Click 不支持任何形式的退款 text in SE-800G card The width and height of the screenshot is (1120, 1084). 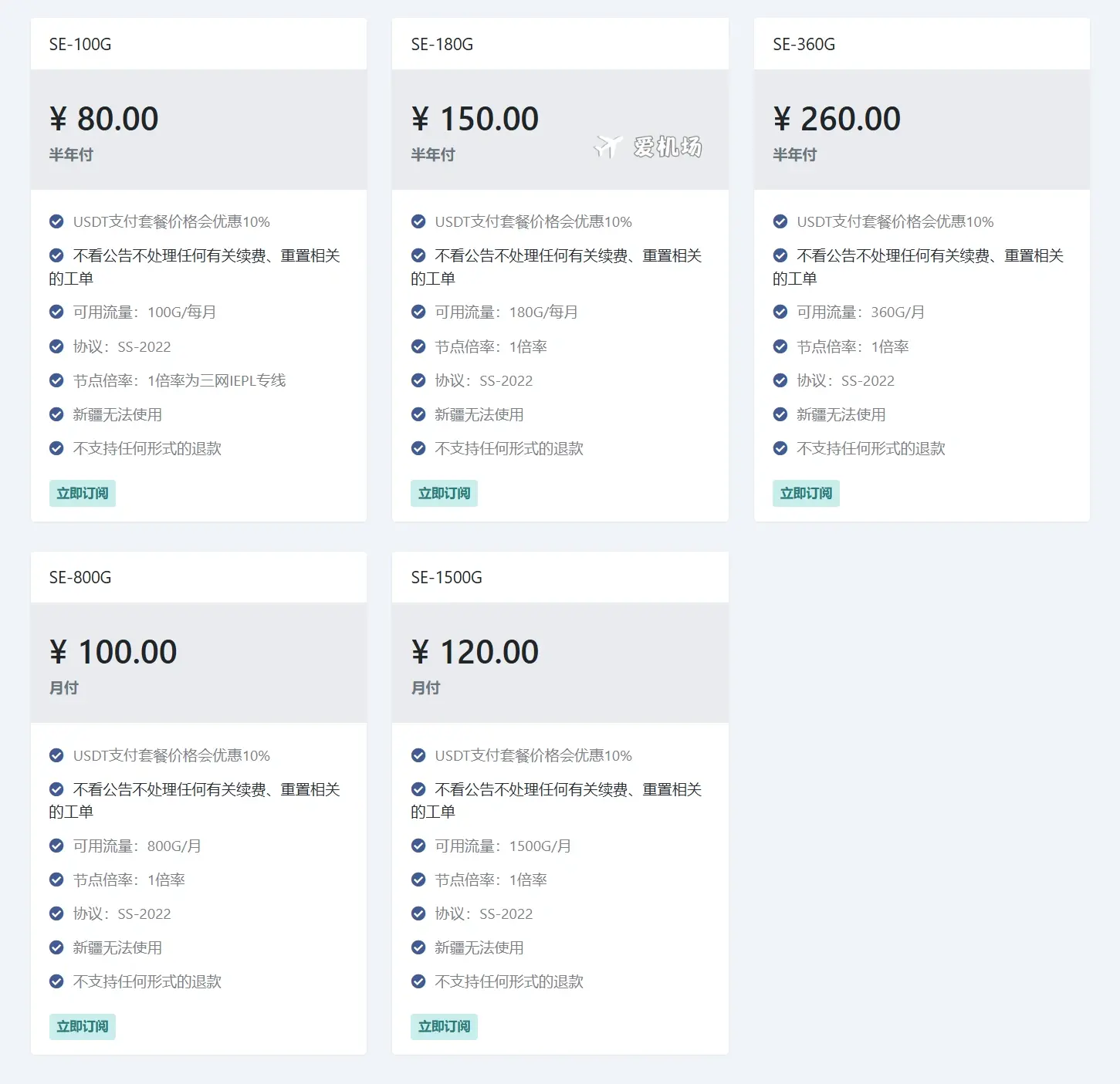pos(147,981)
